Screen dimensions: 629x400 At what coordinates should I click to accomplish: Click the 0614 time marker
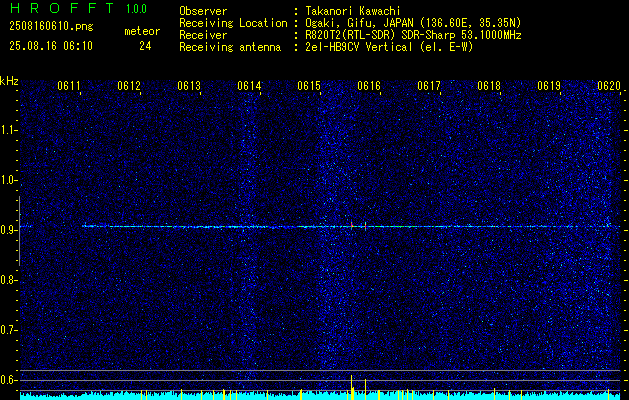tap(249, 86)
